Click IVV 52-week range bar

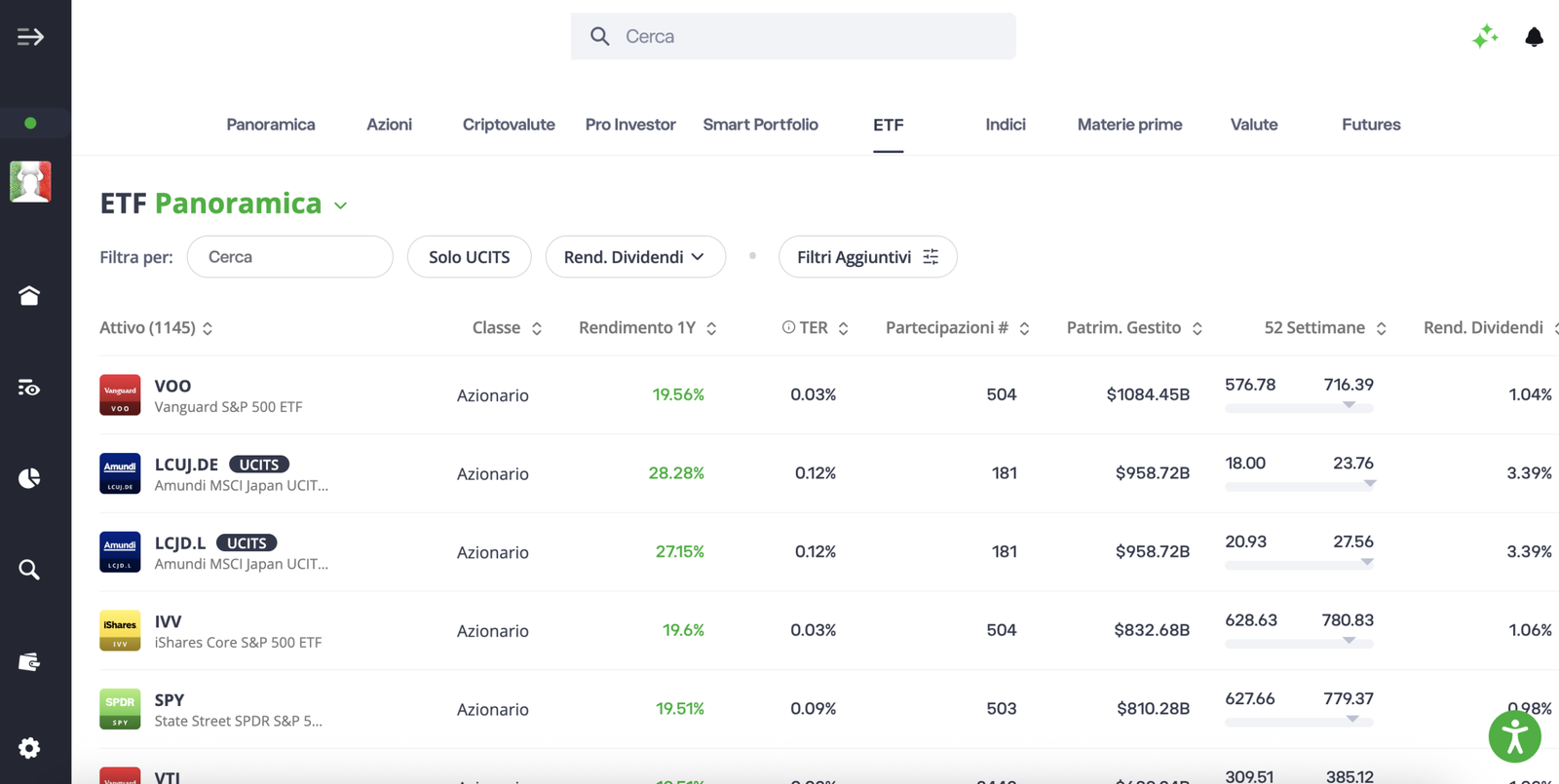pyautogui.click(x=1299, y=643)
